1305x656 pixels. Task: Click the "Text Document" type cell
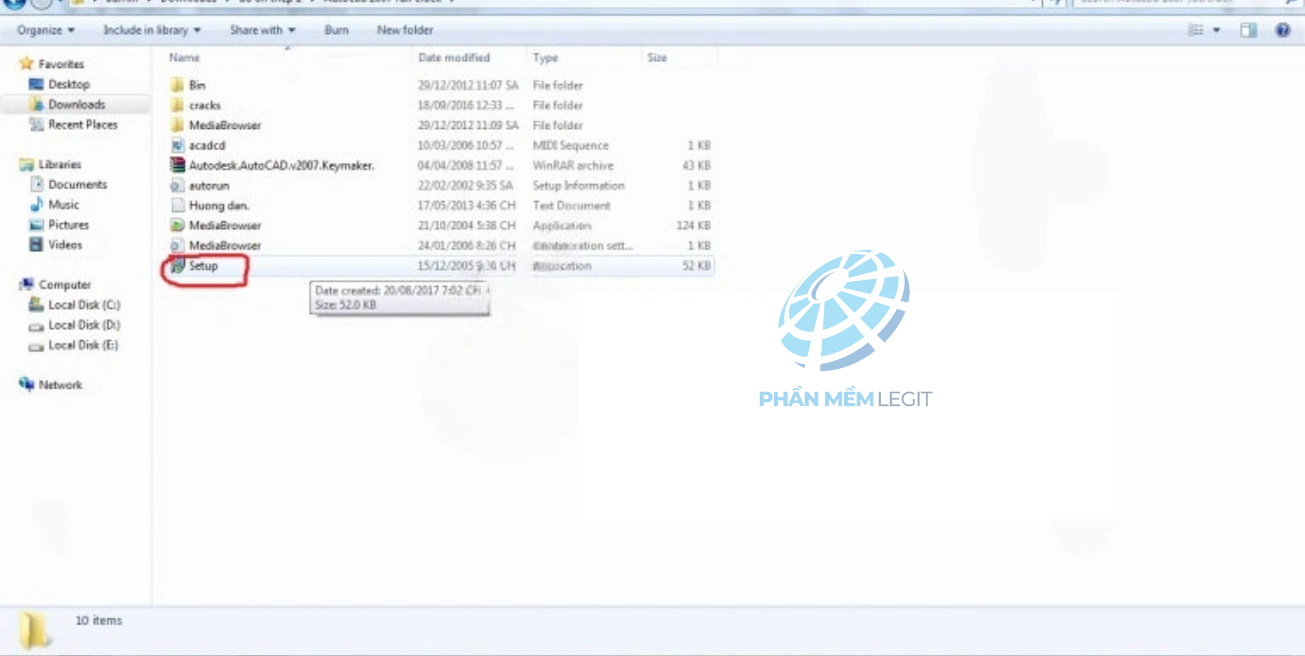tap(571, 205)
